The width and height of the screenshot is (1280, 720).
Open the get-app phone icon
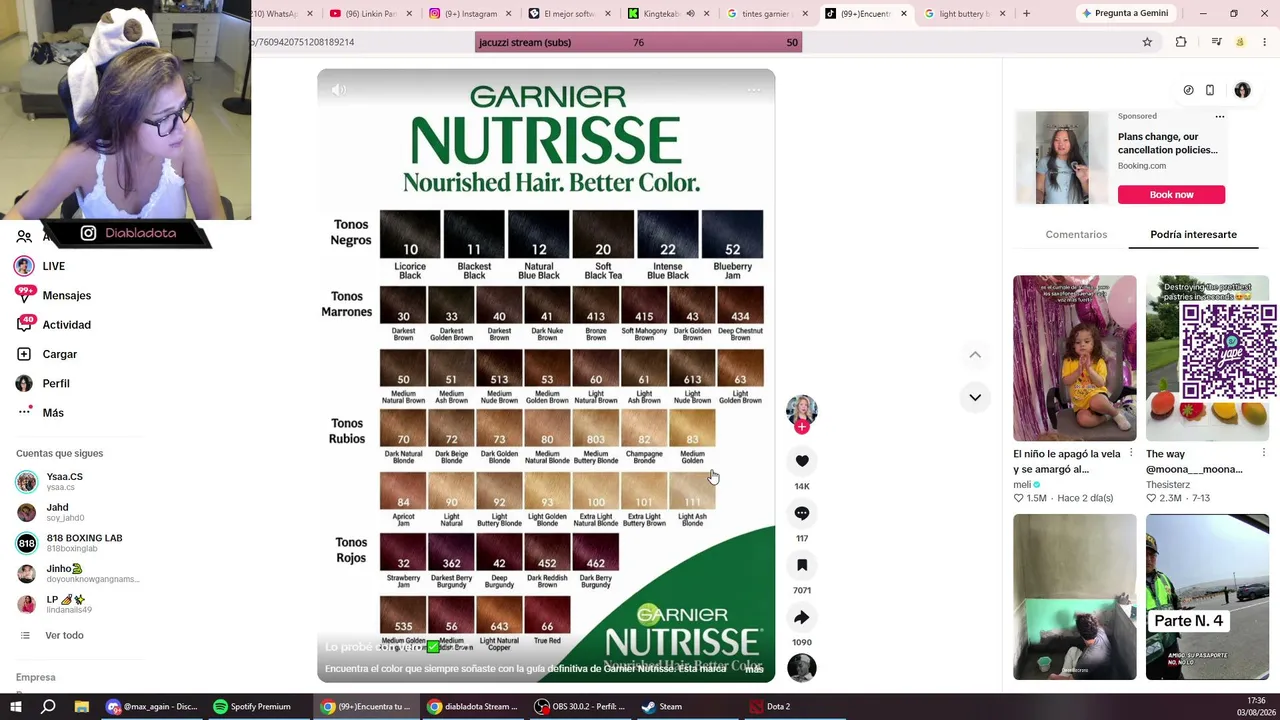[1210, 90]
